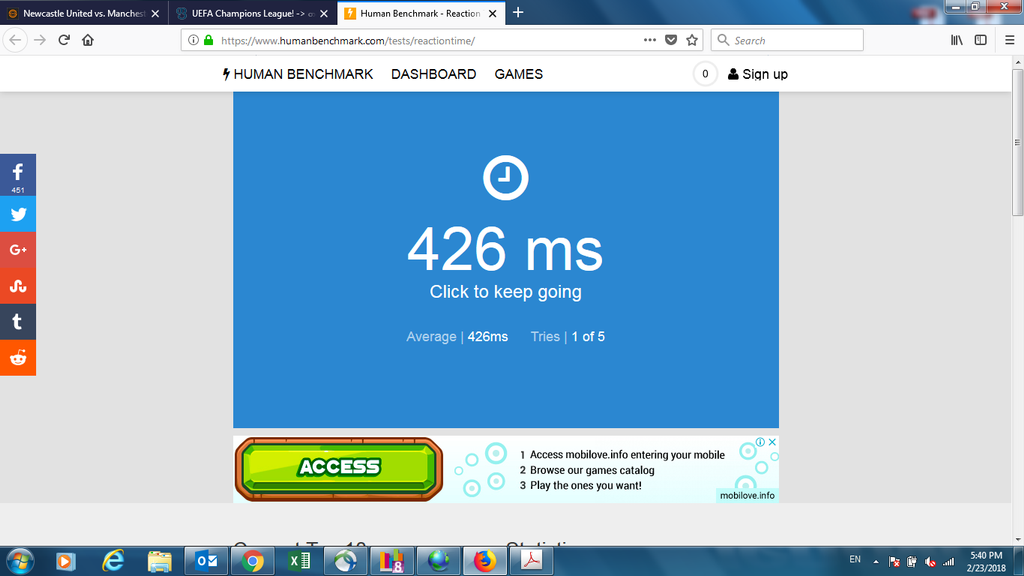Switch to Newcastle United vs. Manchester tab
Screen dimensions: 1024x576
(84, 13)
